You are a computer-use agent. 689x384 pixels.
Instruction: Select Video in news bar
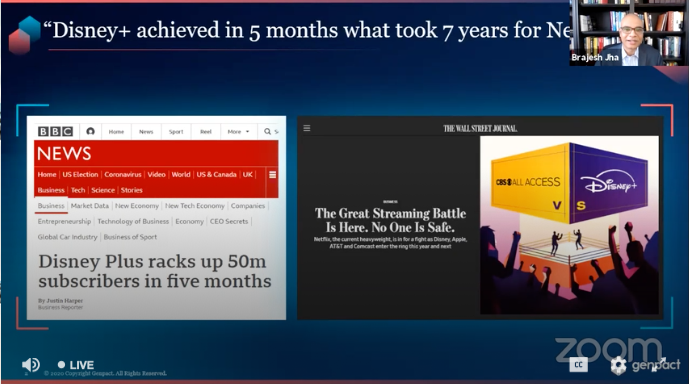[x=156, y=174]
